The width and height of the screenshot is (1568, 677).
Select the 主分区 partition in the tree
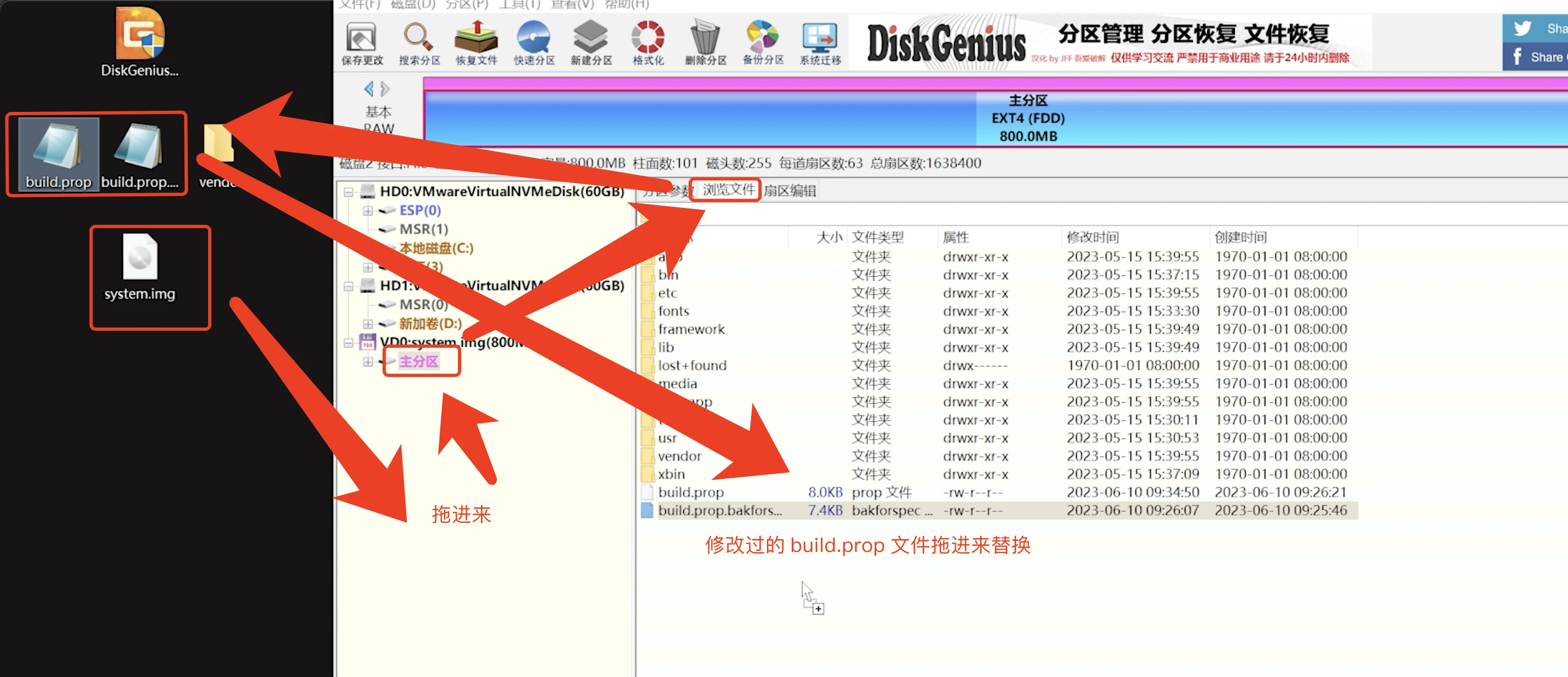tap(421, 362)
